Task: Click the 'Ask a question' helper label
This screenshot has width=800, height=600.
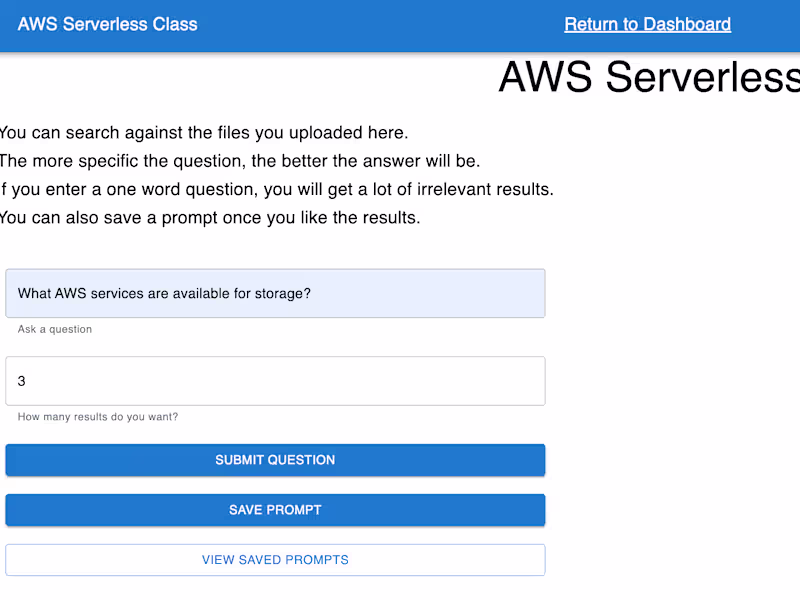Action: [x=55, y=329]
